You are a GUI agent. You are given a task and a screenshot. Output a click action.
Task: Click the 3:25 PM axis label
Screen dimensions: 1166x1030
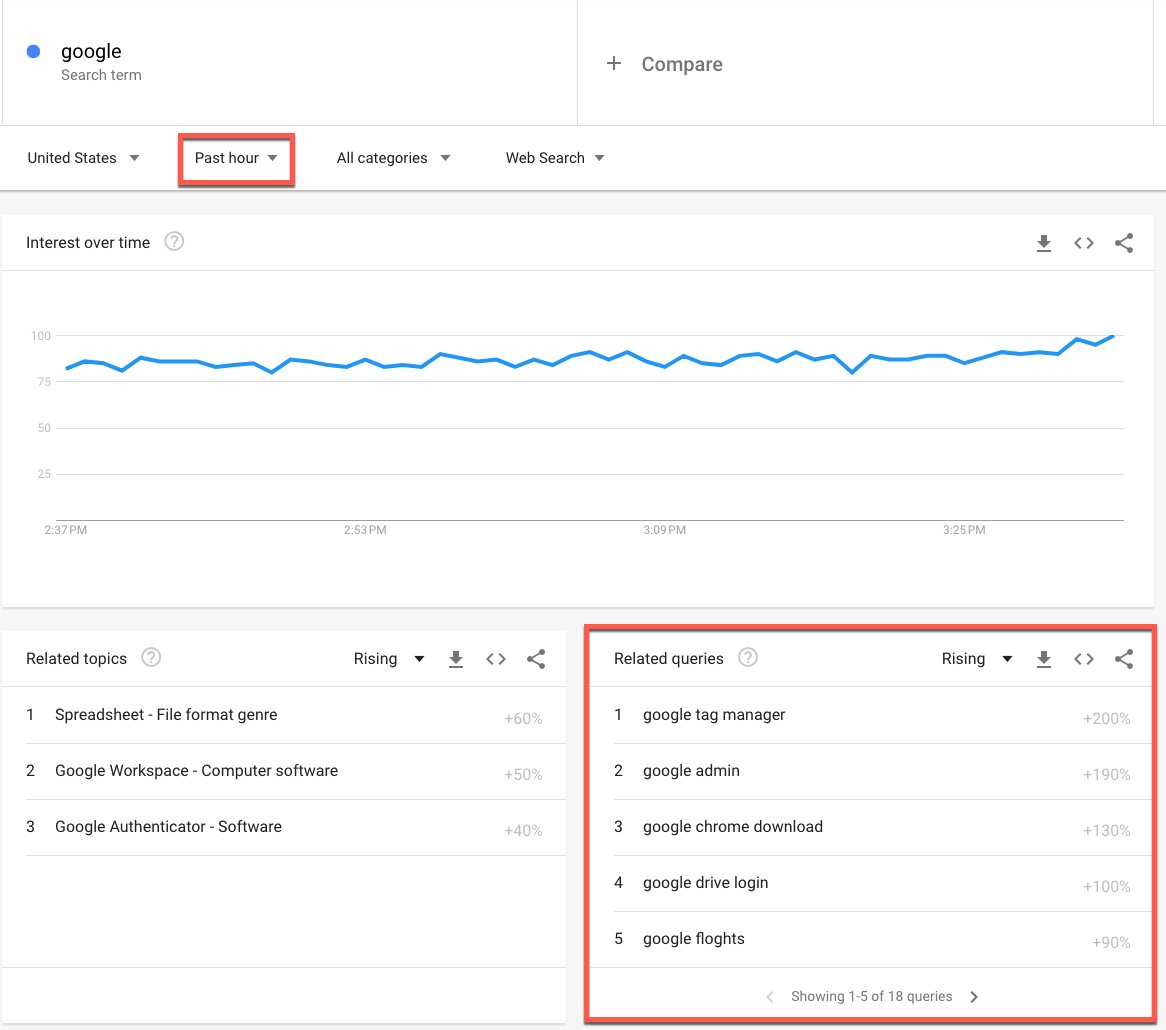964,530
